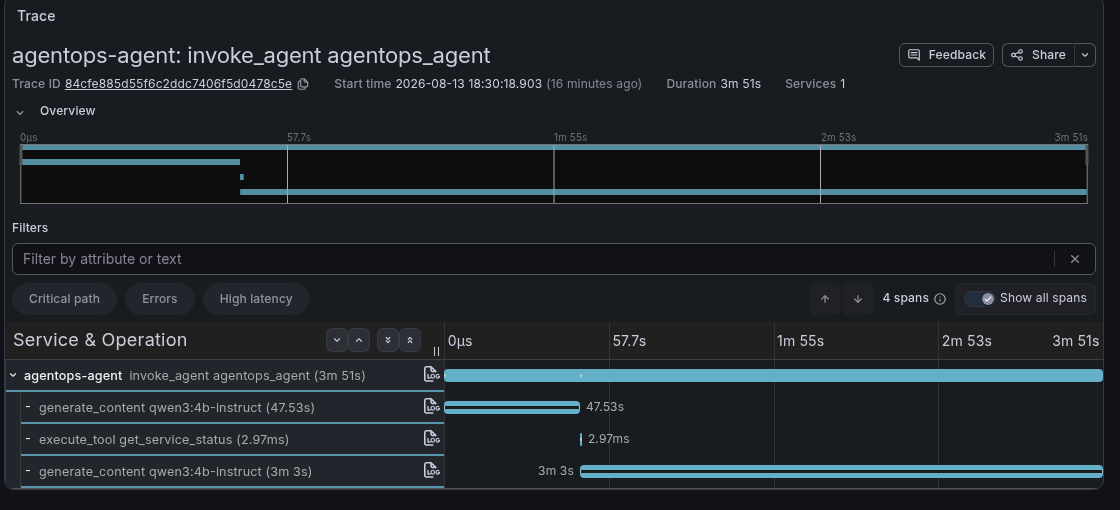1120x510 pixels.
Task: Collapse one level of spans
Action: [x=359, y=340]
